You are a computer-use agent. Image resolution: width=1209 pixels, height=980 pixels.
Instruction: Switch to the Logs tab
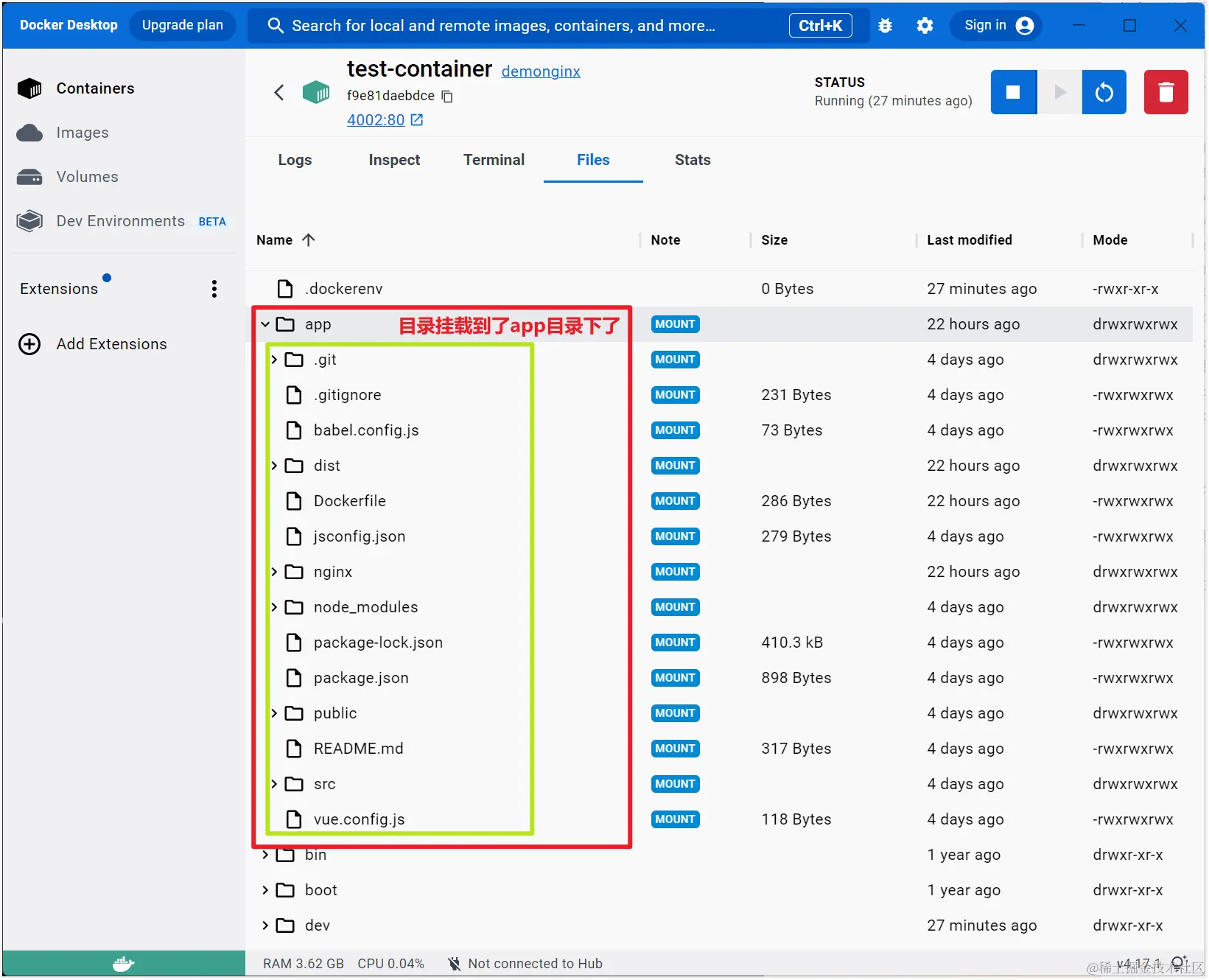tap(295, 160)
